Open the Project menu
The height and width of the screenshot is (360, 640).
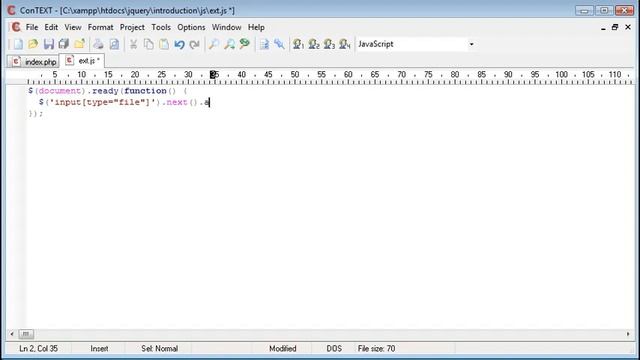pyautogui.click(x=132, y=27)
